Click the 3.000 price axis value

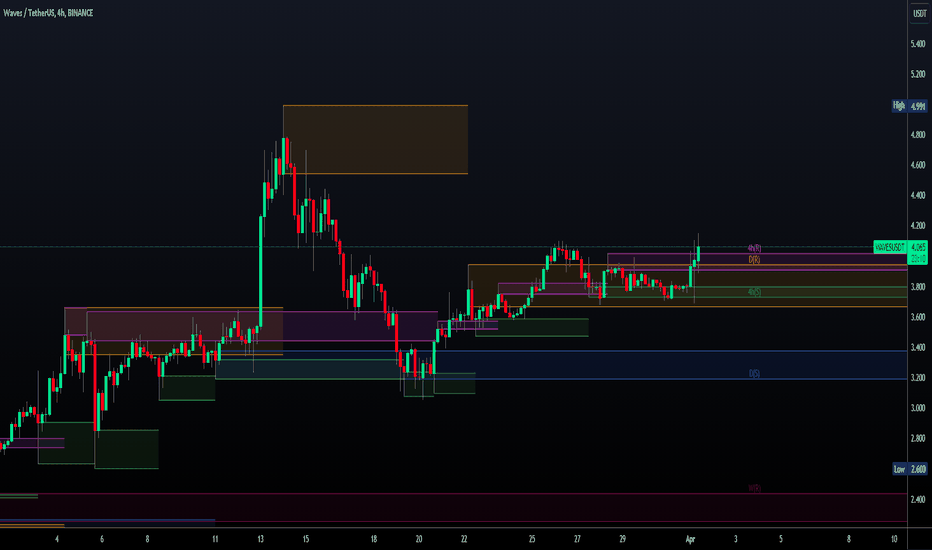click(x=918, y=408)
